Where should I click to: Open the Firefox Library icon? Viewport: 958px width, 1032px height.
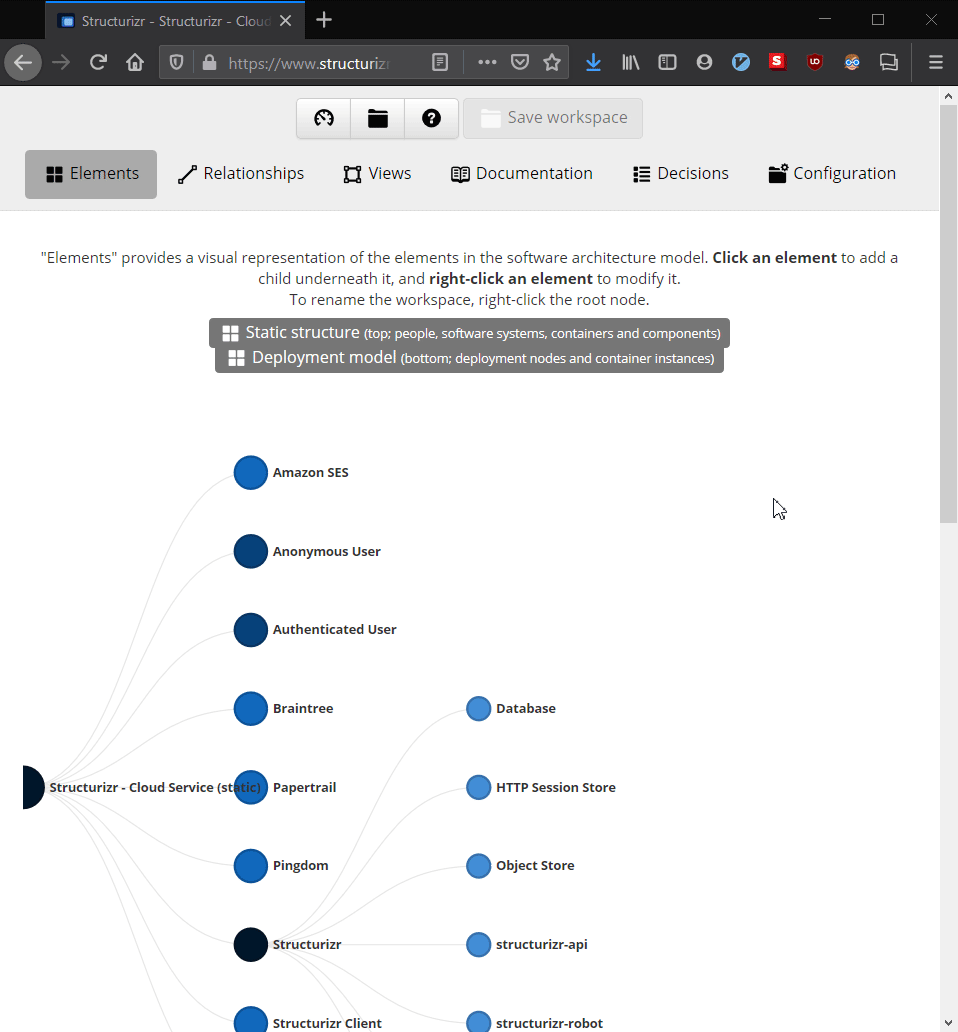point(630,62)
